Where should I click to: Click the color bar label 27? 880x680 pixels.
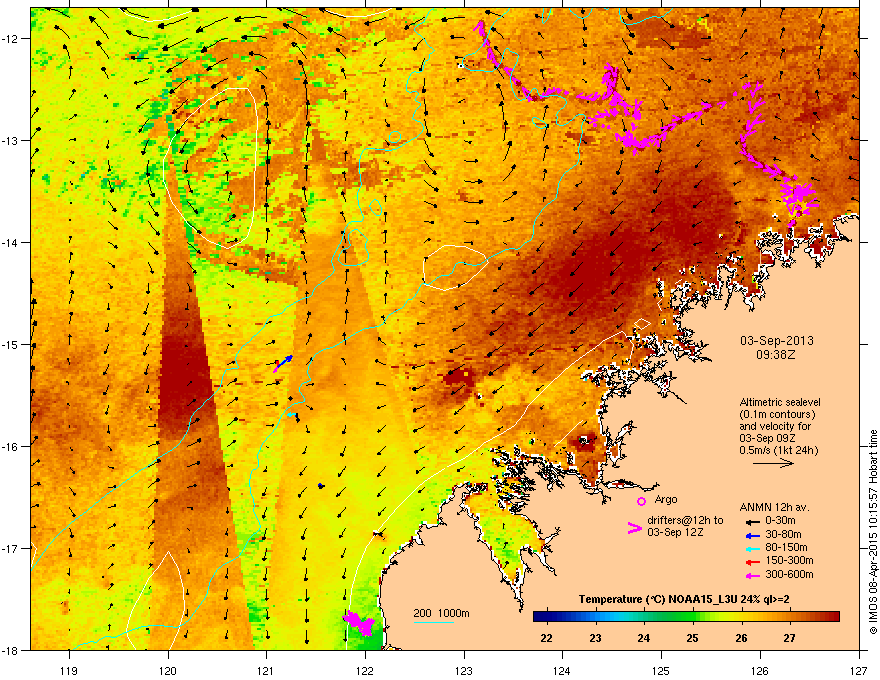(790, 638)
